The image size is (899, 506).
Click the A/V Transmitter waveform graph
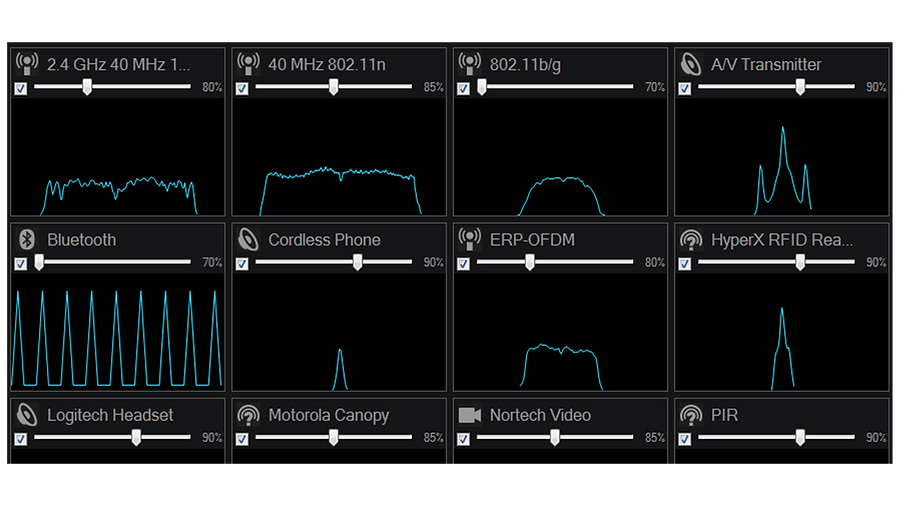[782, 165]
